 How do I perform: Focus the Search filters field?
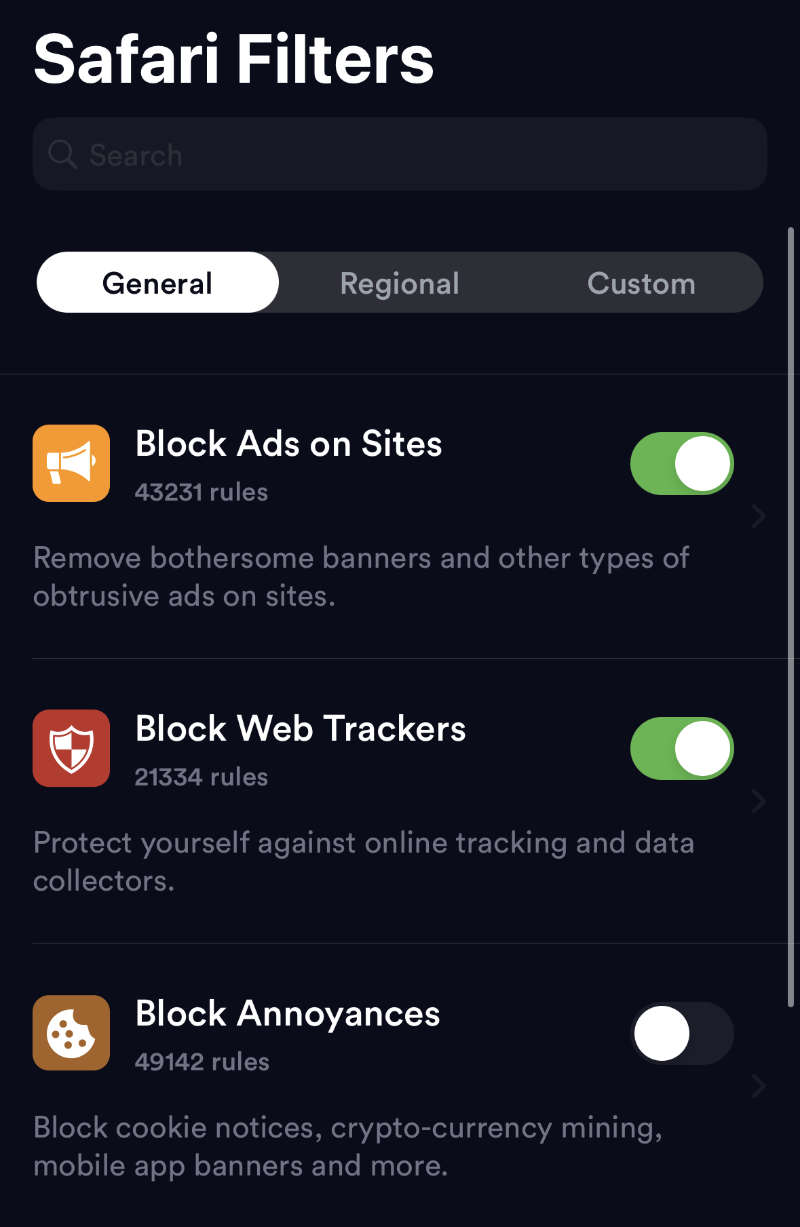tap(400, 154)
